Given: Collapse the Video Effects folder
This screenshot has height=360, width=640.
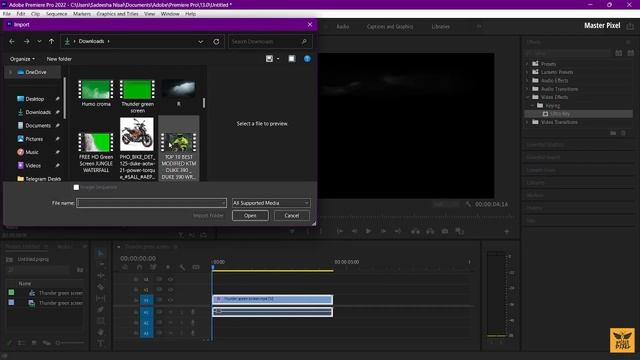Looking at the screenshot, I should [527, 97].
